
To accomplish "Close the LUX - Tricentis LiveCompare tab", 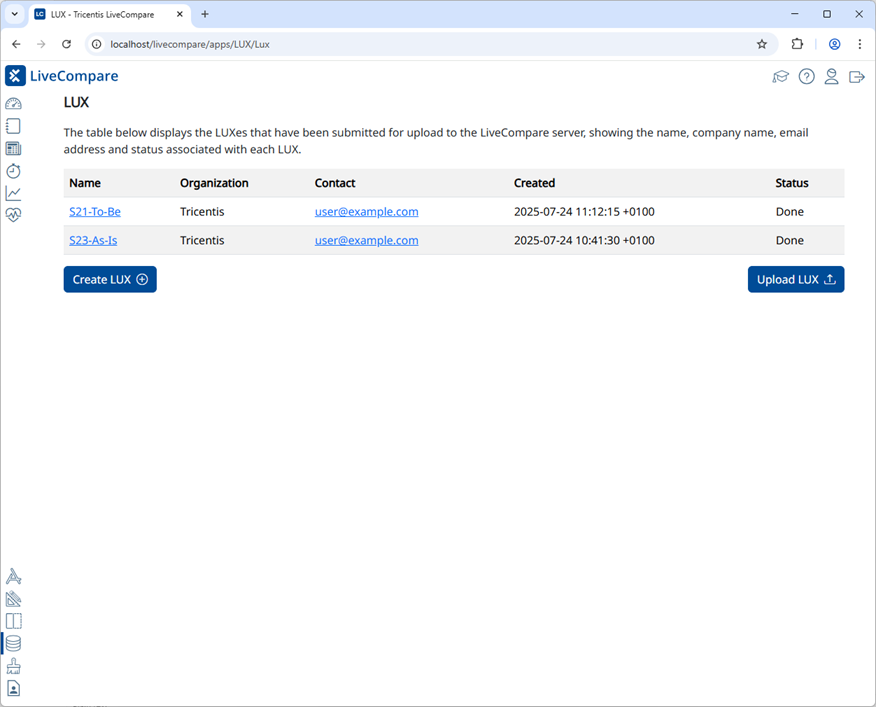I will click(179, 15).
